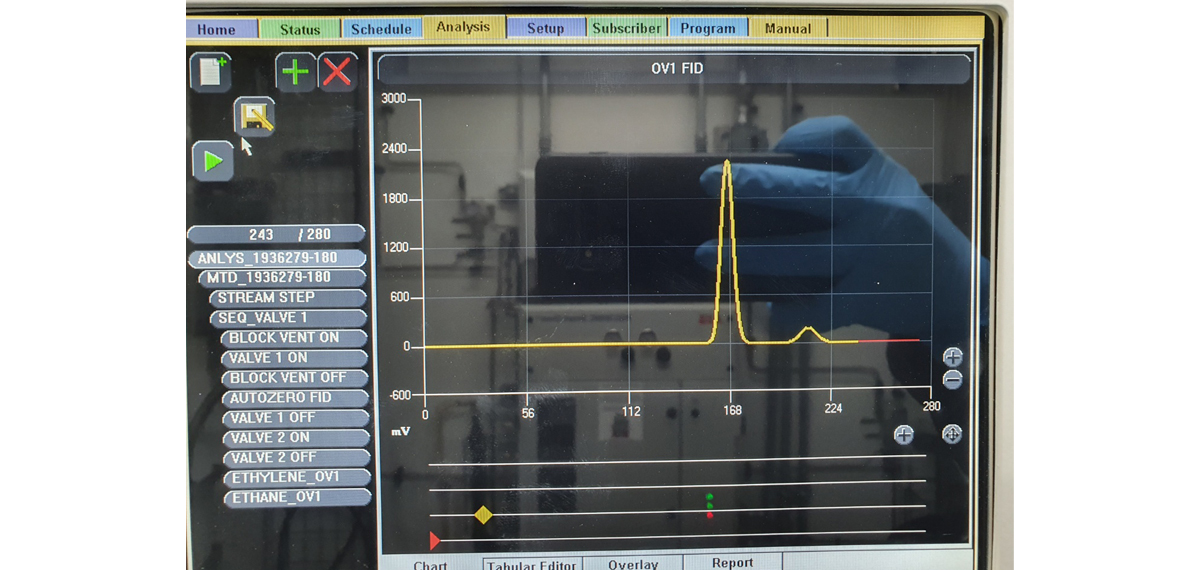Switch to the Program tab
This screenshot has height=570, width=1200.
[707, 29]
